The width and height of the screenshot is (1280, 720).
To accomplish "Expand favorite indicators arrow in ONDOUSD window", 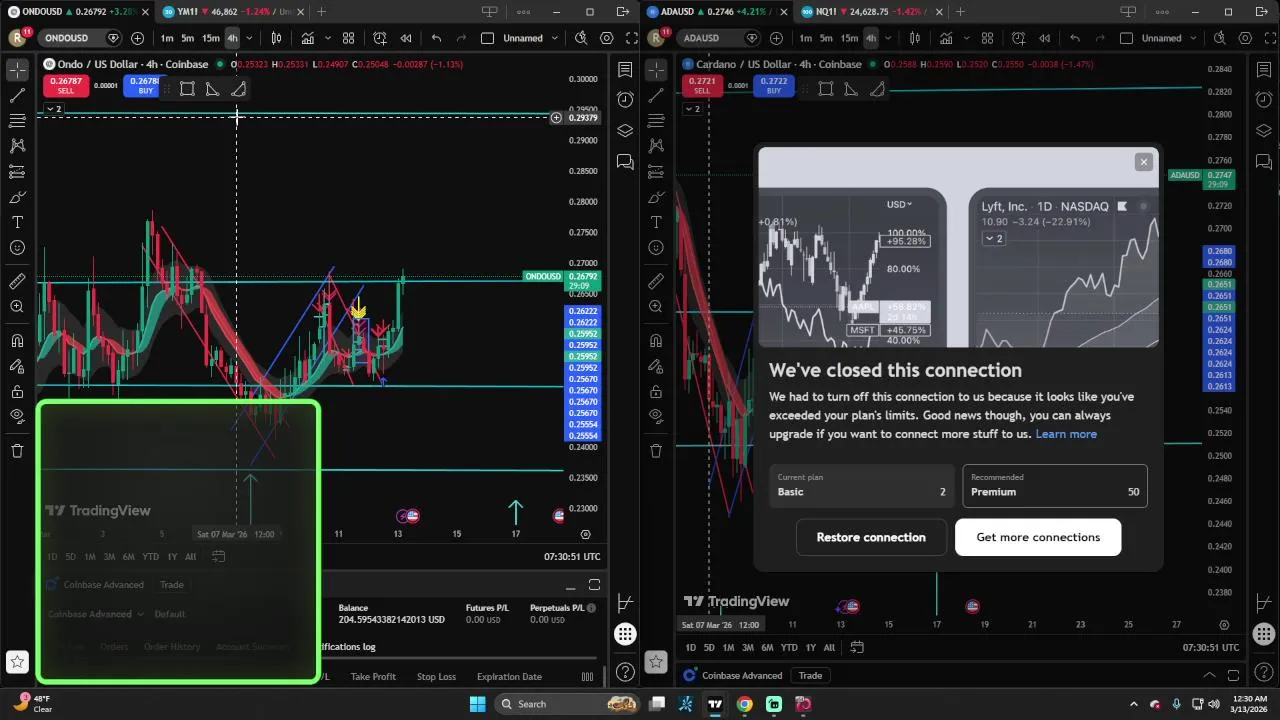I will point(327,38).
